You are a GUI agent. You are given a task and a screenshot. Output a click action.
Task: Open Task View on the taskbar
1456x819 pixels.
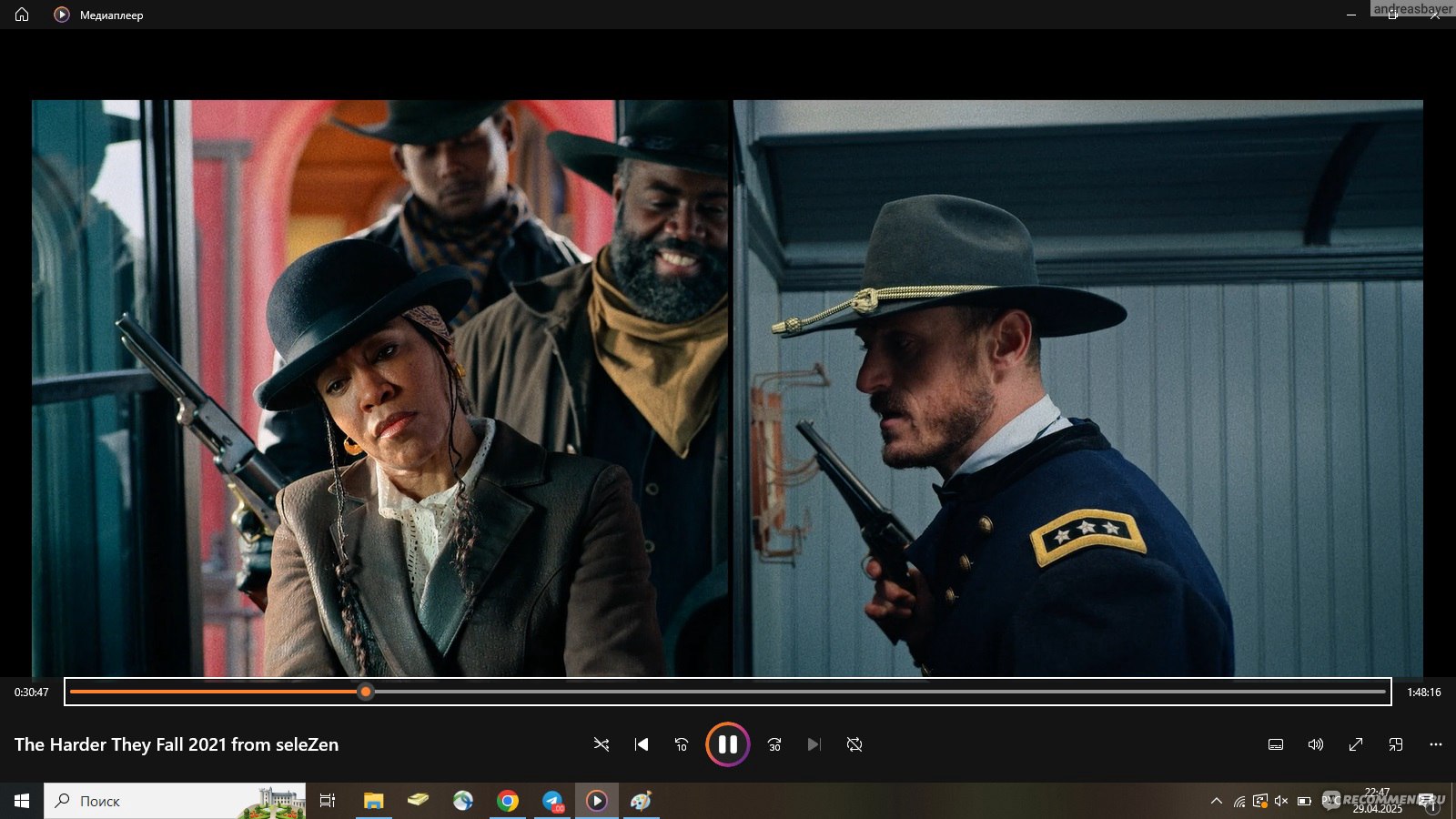(x=328, y=801)
